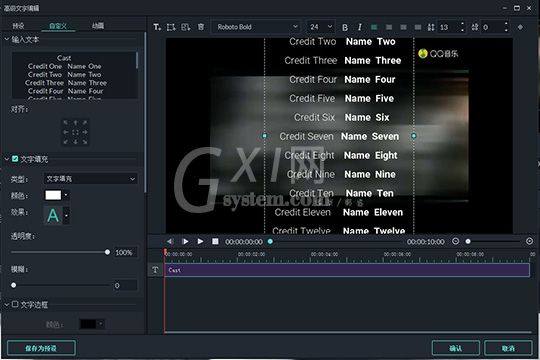This screenshot has height=360, width=540.
Task: Click the line spacing icon
Action: [x=431, y=27]
